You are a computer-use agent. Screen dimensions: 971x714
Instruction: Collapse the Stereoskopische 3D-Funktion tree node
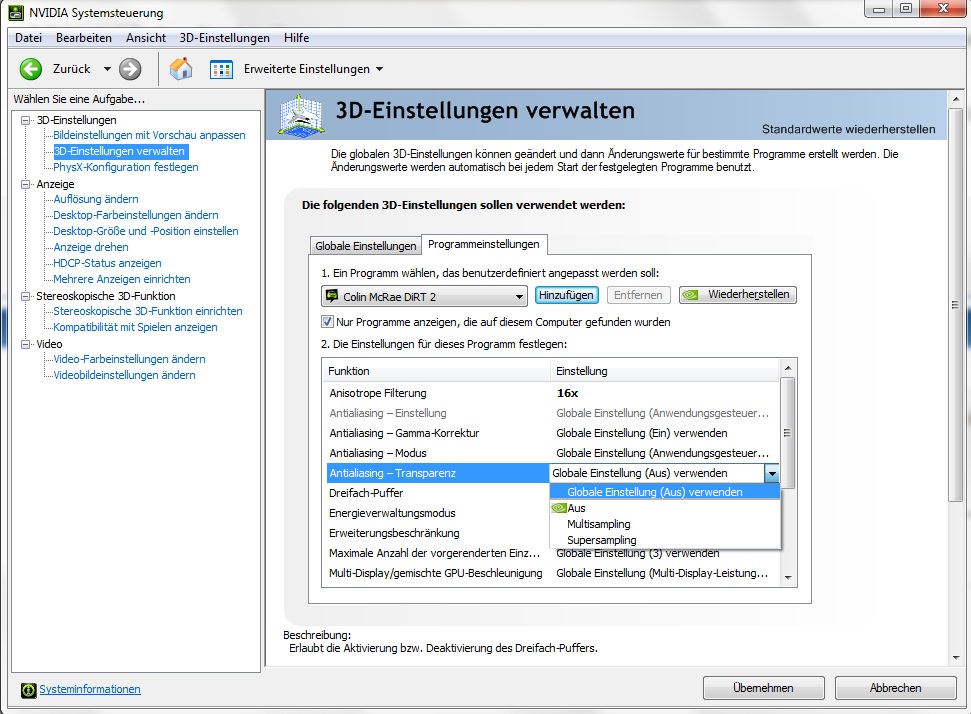click(25, 296)
